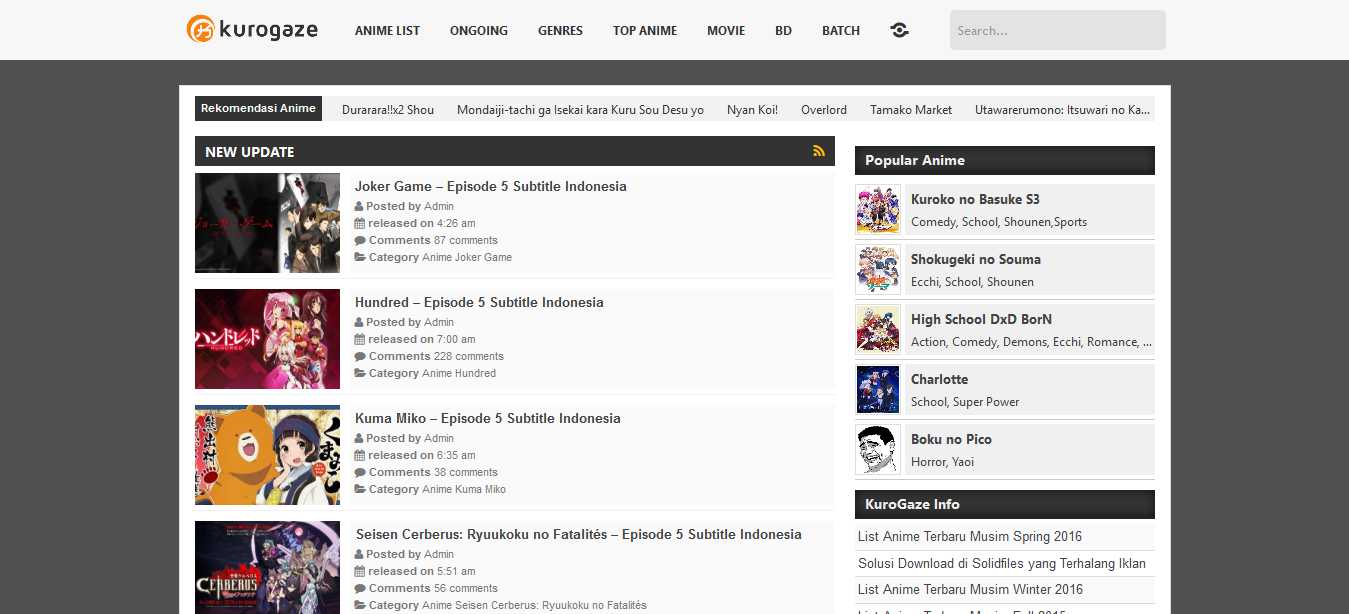Open Kuma Miko post thumbnail
The height and width of the screenshot is (614, 1349).
(267, 455)
